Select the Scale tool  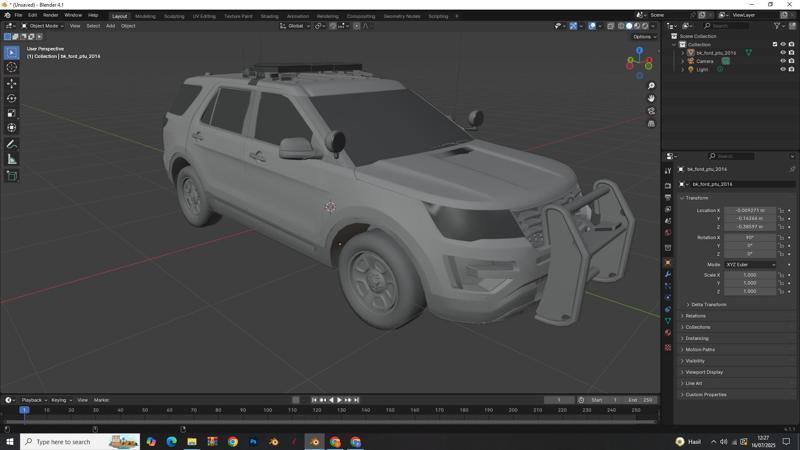coord(11,113)
